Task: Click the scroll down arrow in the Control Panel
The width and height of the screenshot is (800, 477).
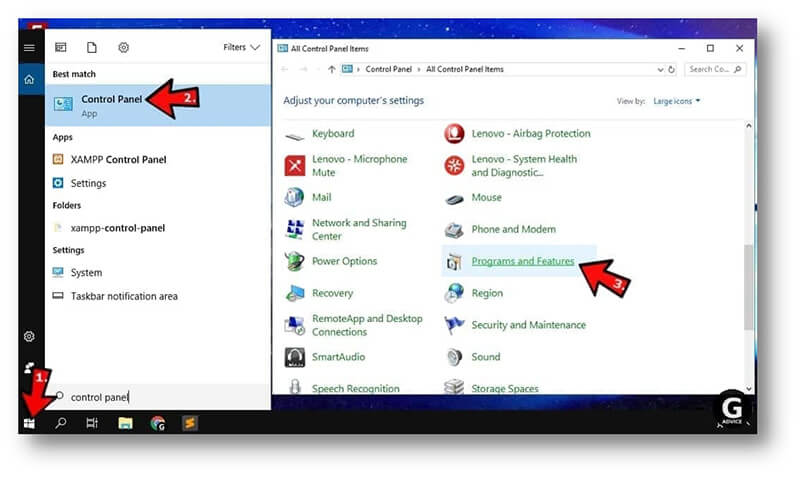Action: point(748,389)
